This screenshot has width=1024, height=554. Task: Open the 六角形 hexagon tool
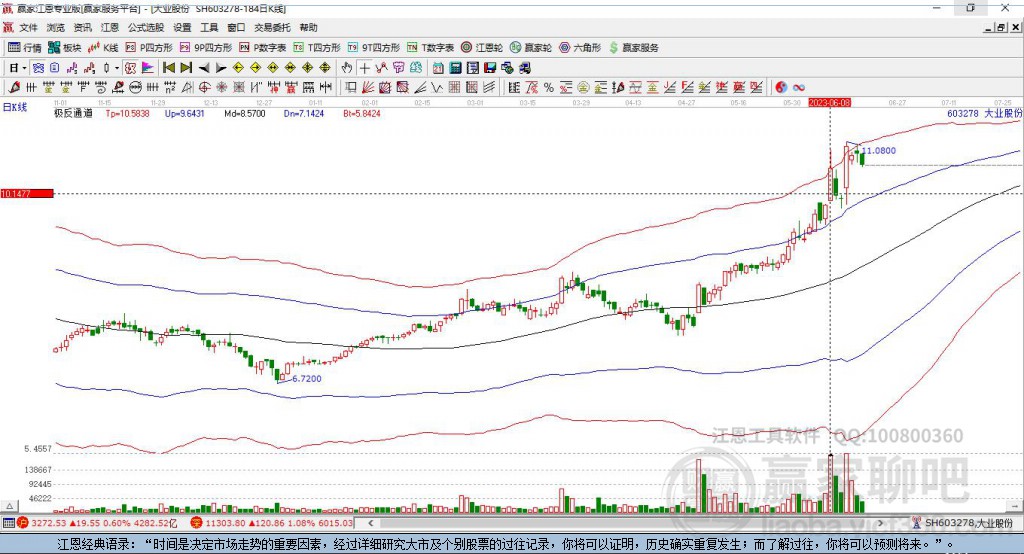pos(580,48)
